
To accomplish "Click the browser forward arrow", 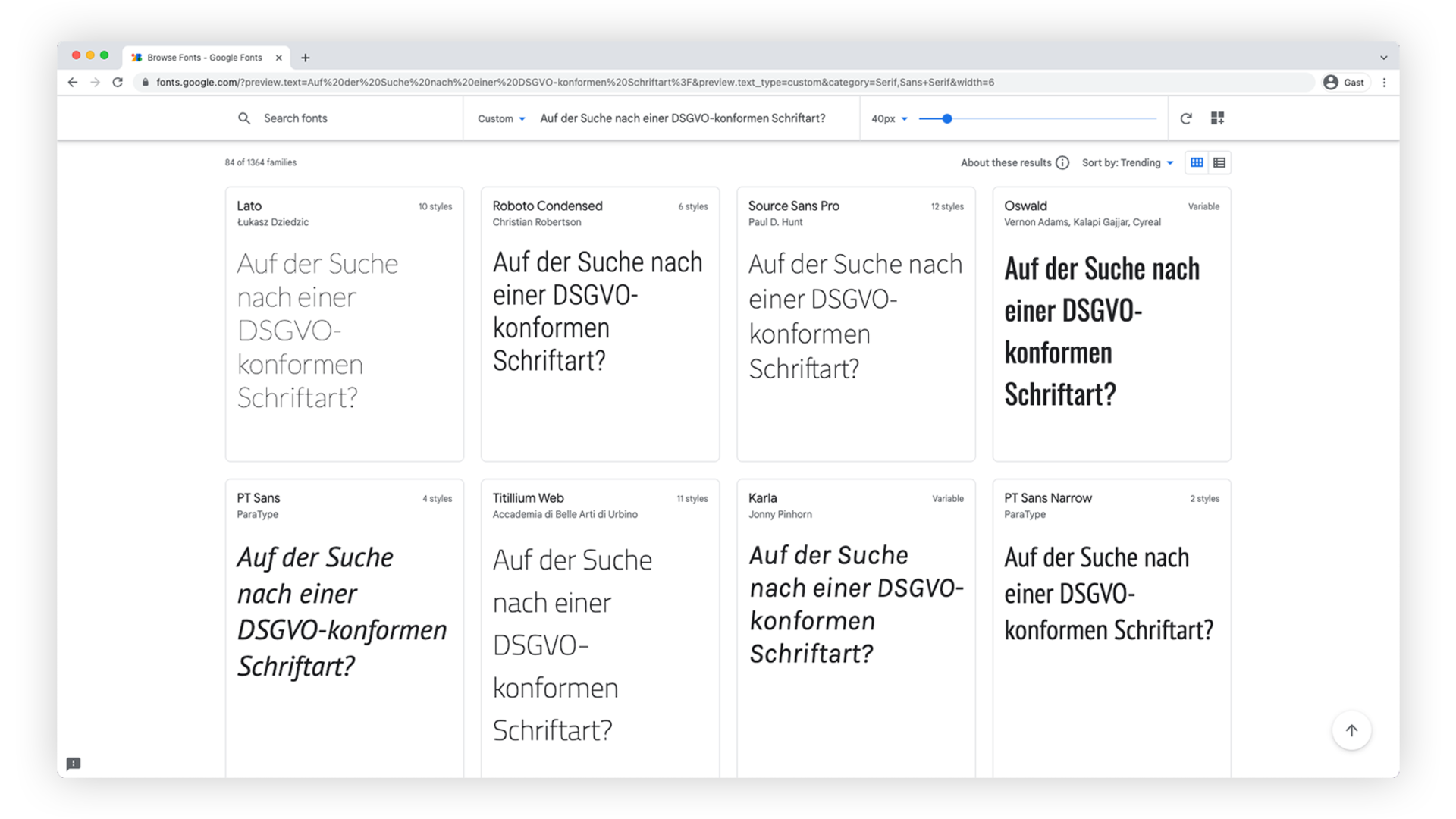I will click(x=95, y=83).
